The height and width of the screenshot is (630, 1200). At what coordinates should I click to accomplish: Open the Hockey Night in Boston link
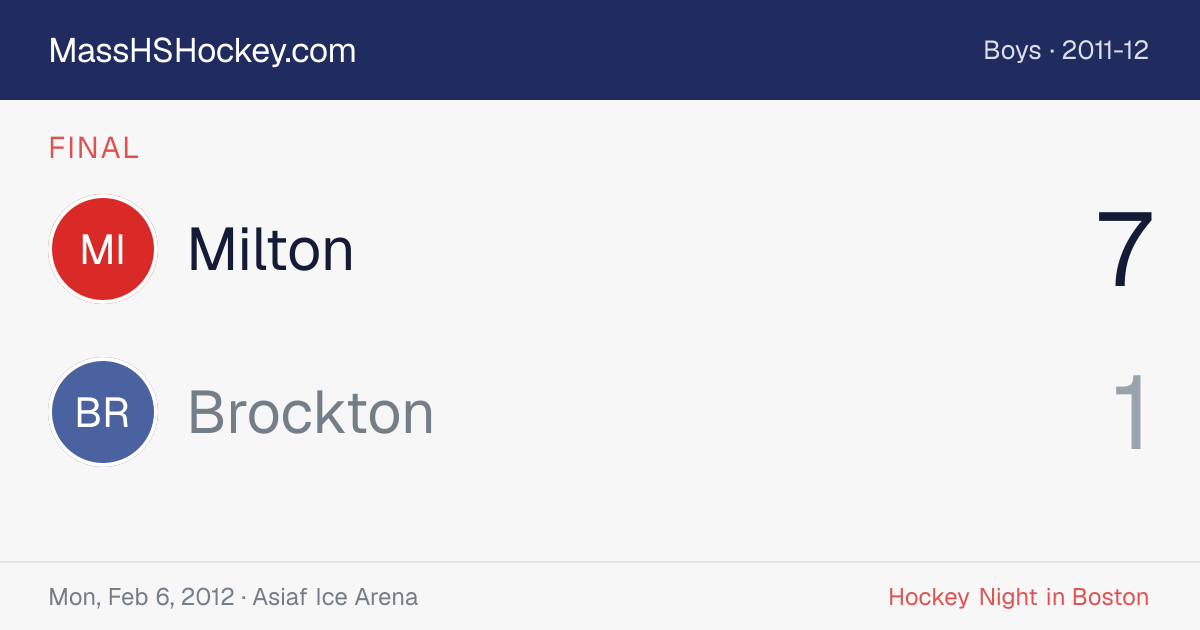coord(1018,597)
